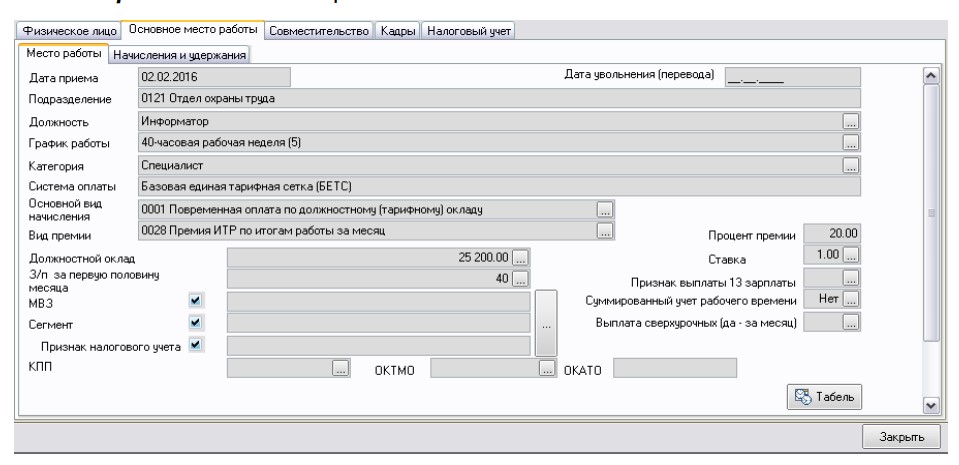Go to the Налоговый учет tab

468,31
